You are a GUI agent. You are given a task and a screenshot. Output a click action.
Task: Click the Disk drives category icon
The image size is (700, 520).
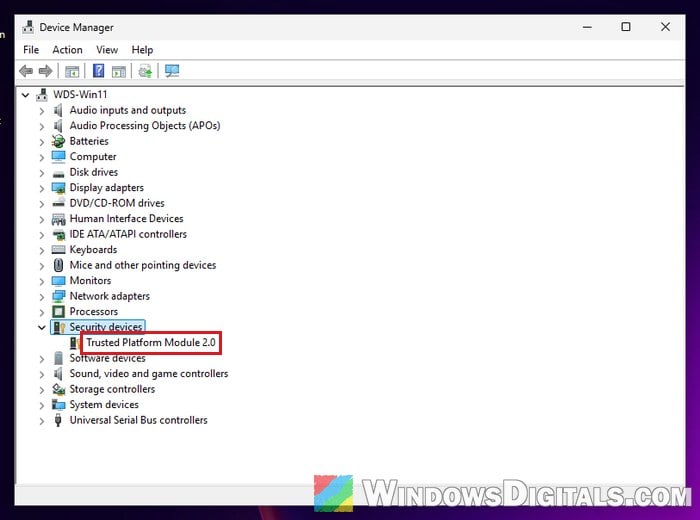58,173
